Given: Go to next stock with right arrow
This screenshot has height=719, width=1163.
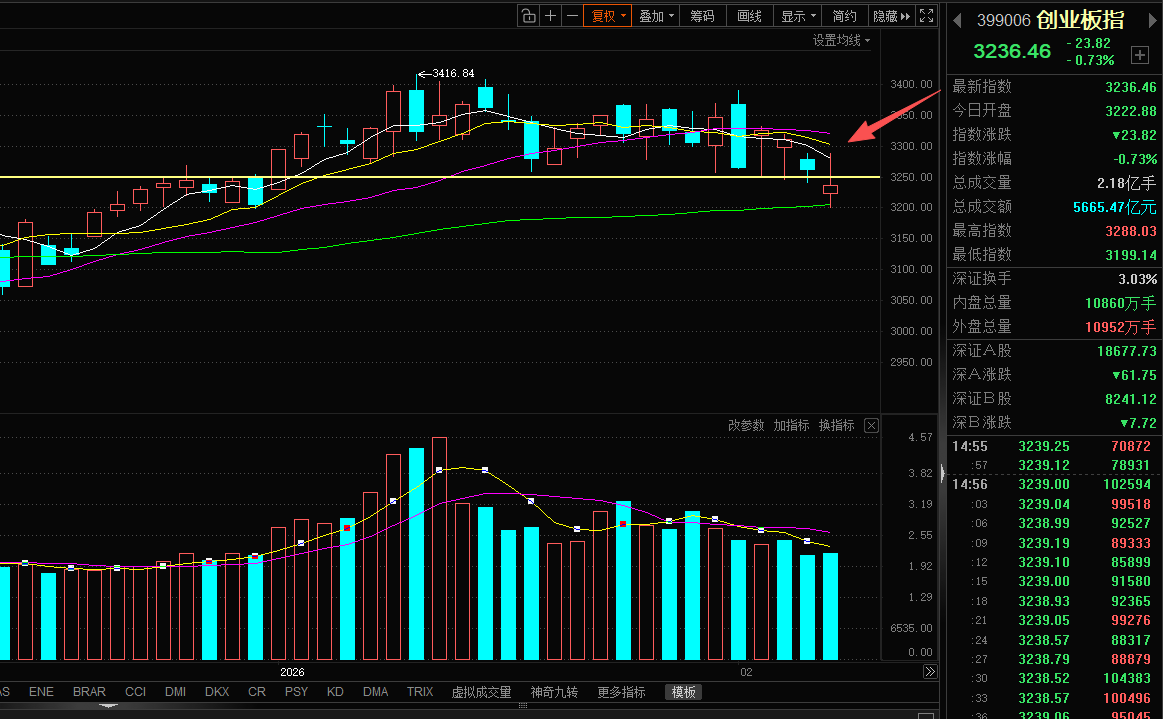Looking at the screenshot, I should tap(1152, 21).
